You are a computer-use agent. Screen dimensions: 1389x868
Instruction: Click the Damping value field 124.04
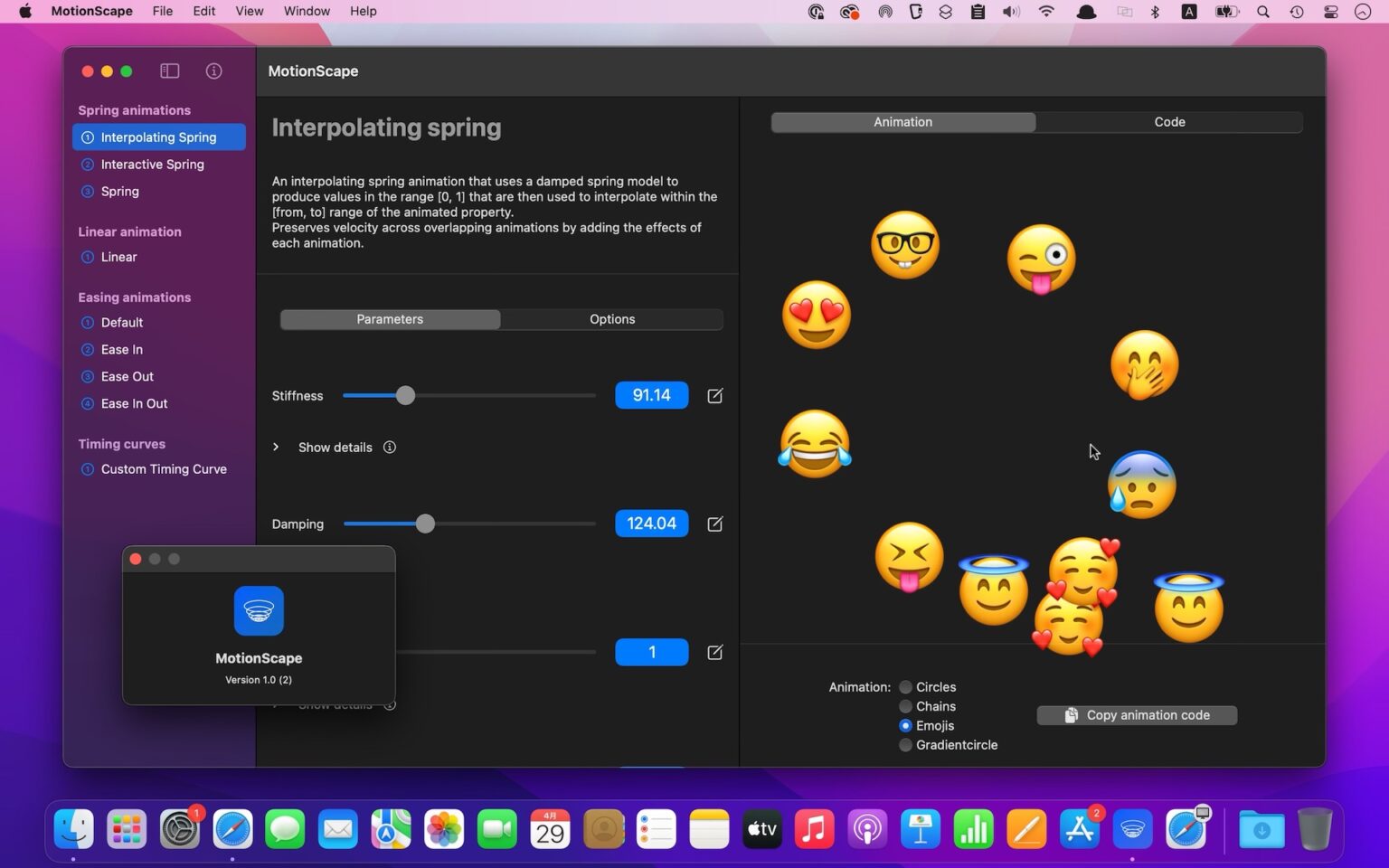click(651, 524)
